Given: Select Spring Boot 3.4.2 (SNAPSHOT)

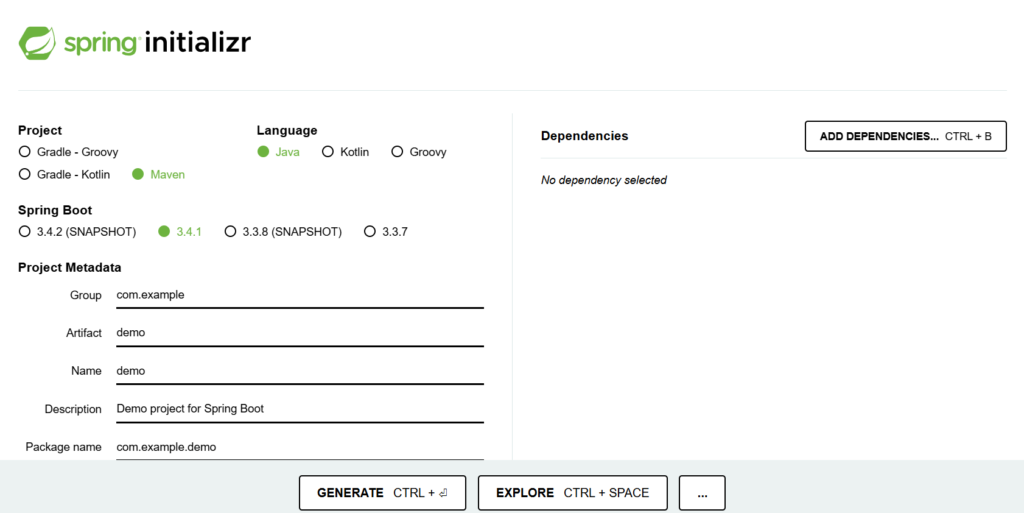Looking at the screenshot, I should [x=78, y=232].
